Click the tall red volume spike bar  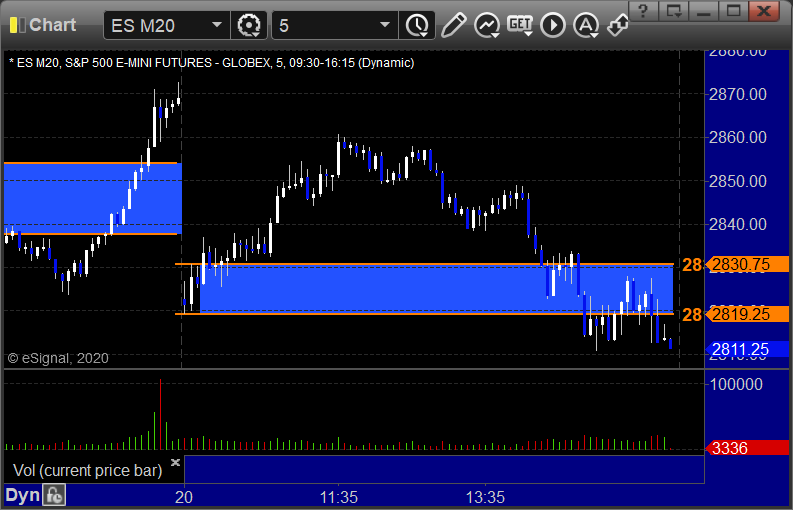[x=160, y=414]
